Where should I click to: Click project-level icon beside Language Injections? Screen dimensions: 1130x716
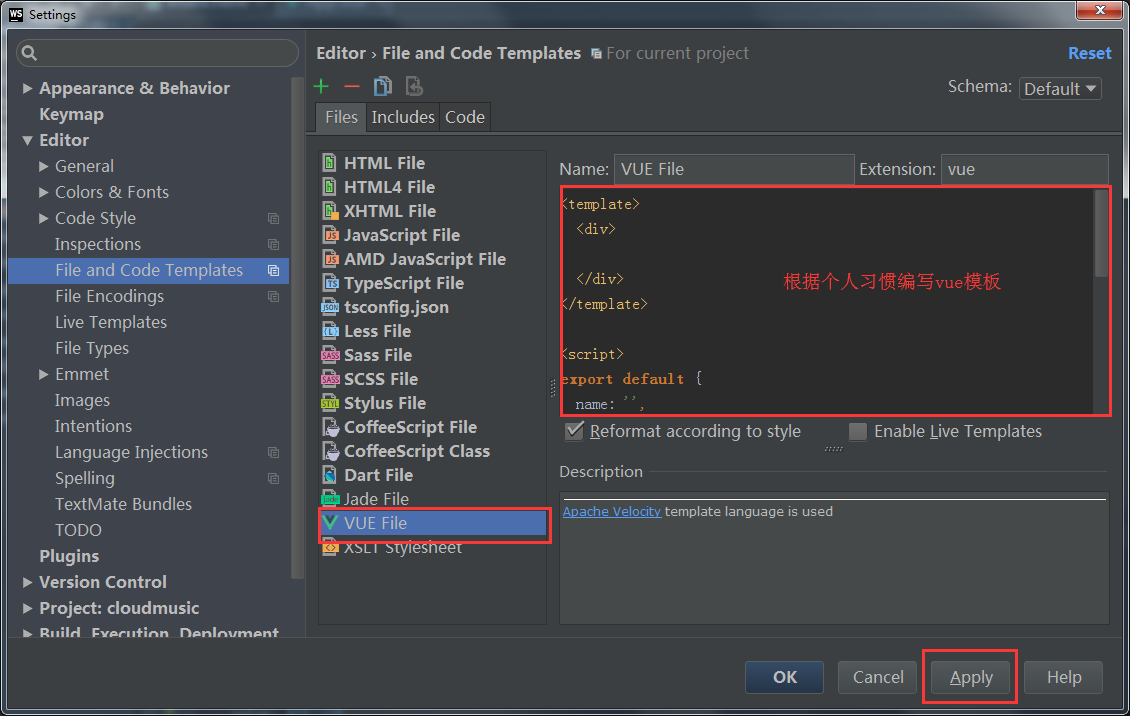point(274,452)
